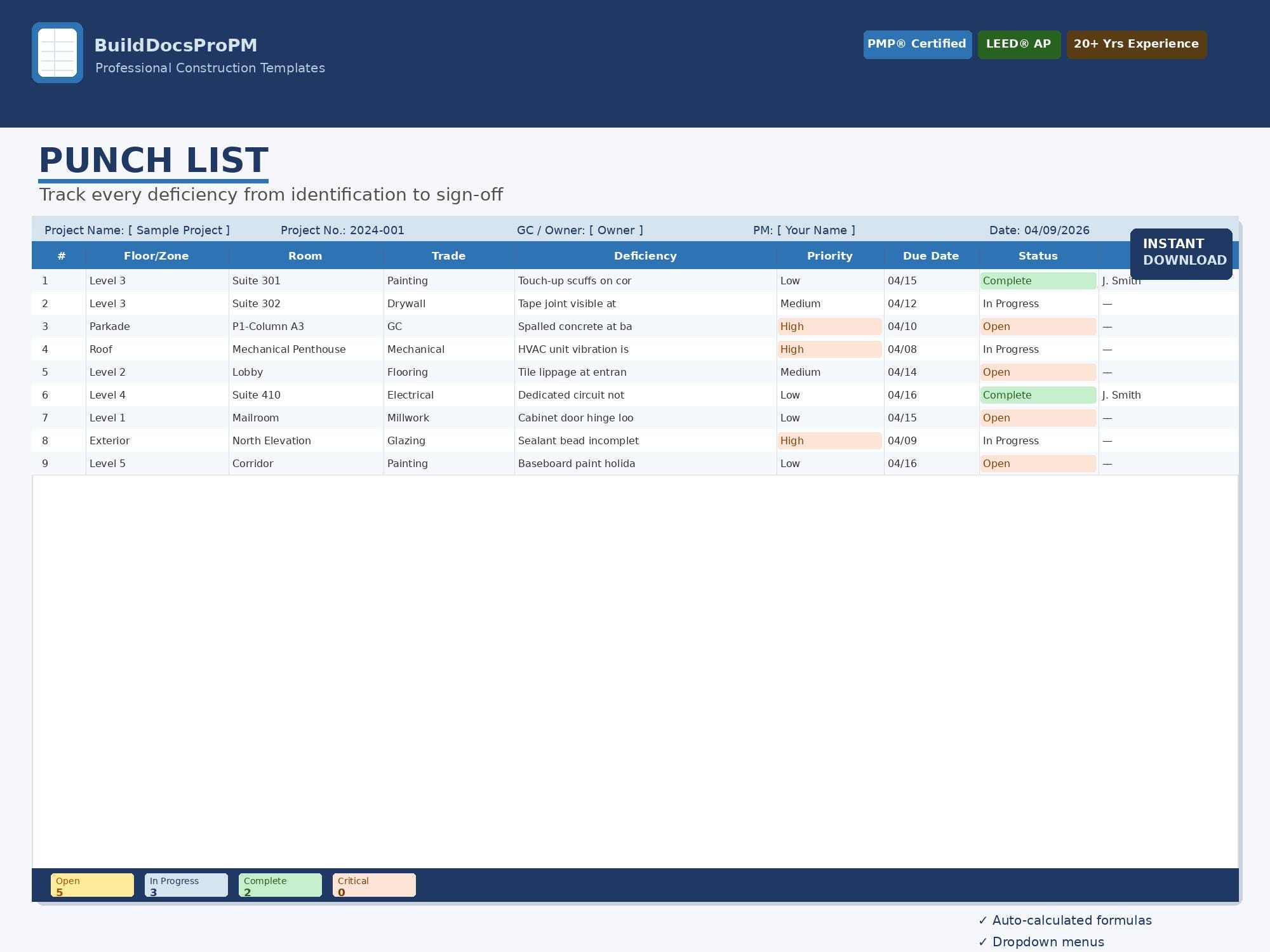
Task: Click the PM Your Name field
Action: pyautogui.click(x=804, y=230)
